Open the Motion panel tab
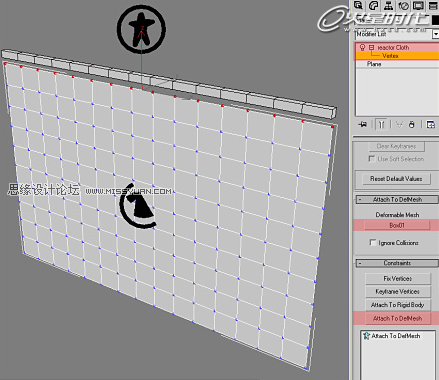The image size is (439, 380). pos(403,5)
